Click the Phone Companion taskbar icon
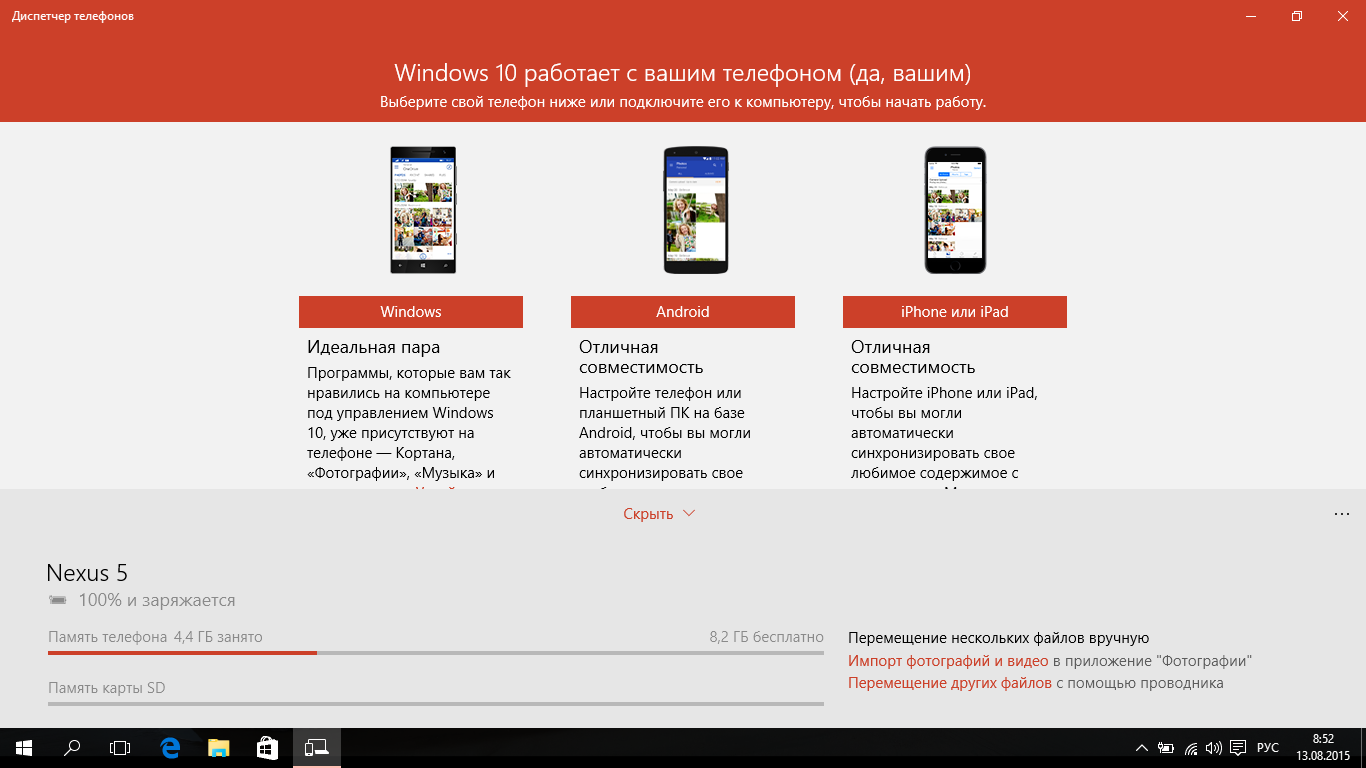The width and height of the screenshot is (1366, 768). 316,748
